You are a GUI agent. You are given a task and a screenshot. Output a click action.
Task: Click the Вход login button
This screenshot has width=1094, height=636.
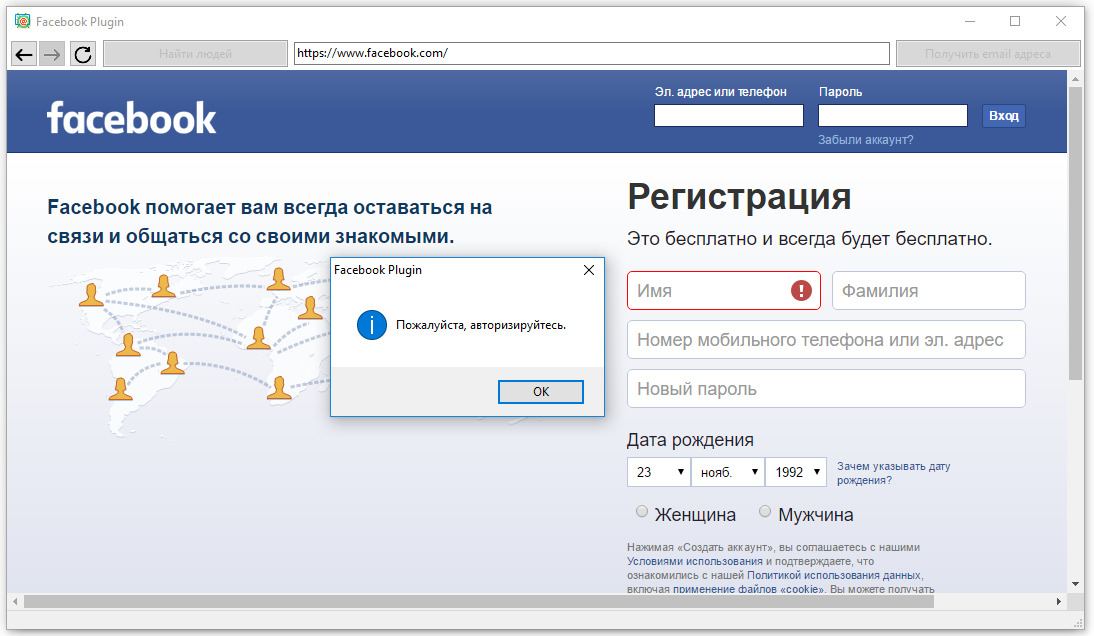click(1003, 116)
